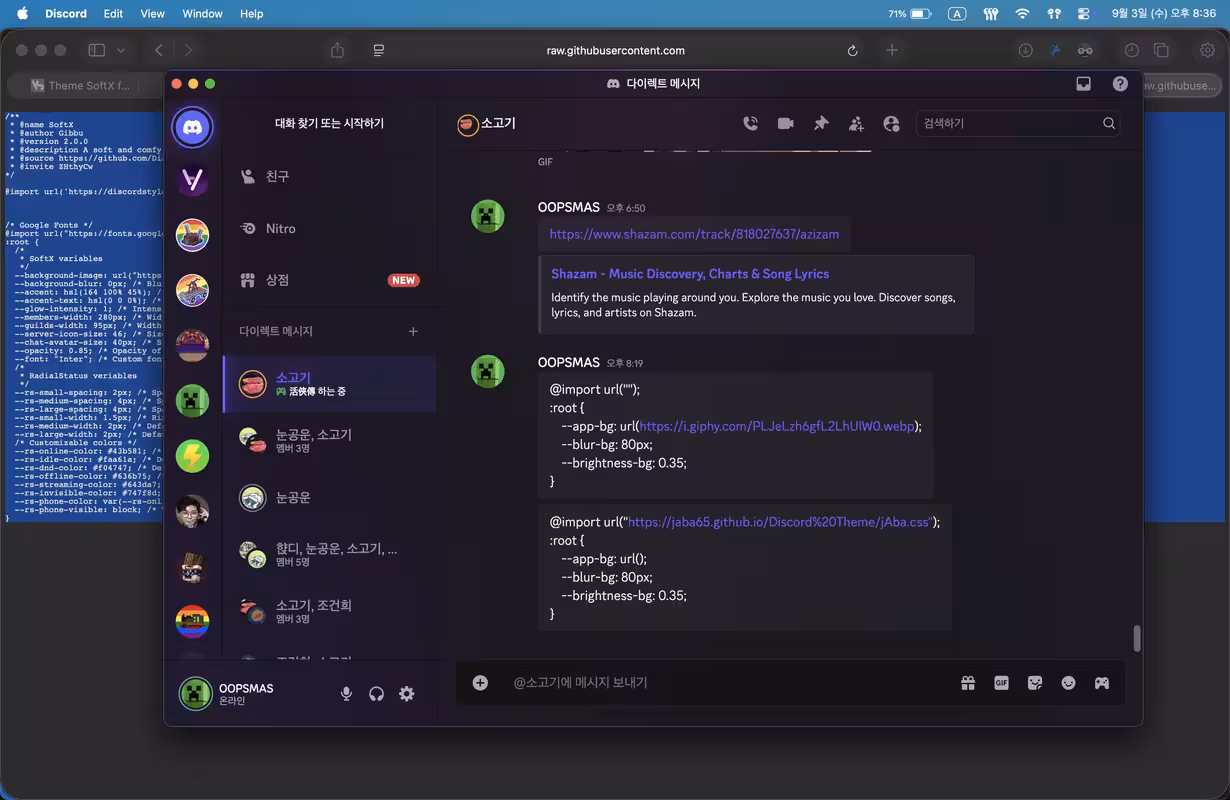Open the 친구 friends page
This screenshot has height=800, width=1230.
tap(330, 176)
